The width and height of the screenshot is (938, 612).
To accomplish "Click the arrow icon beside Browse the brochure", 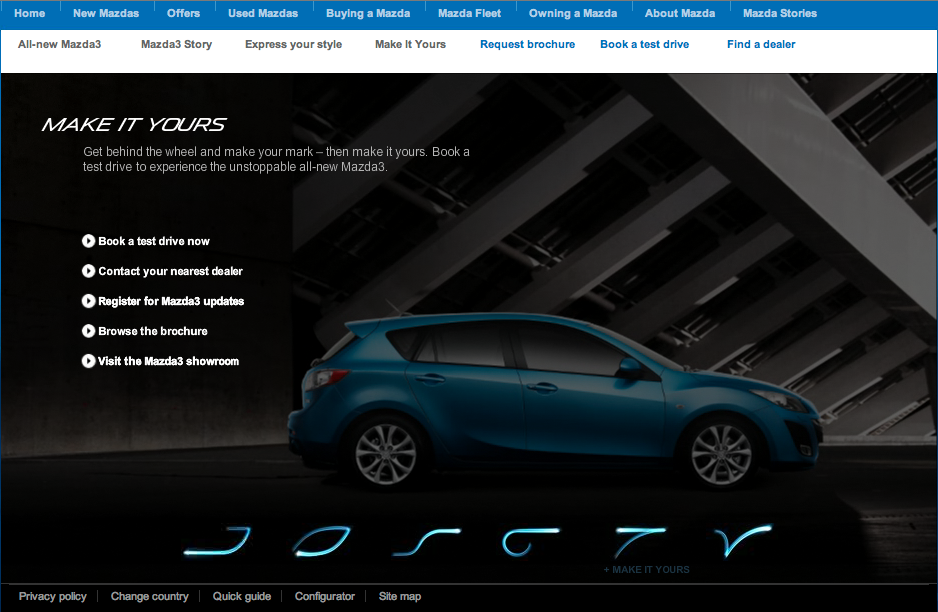I will (x=89, y=331).
